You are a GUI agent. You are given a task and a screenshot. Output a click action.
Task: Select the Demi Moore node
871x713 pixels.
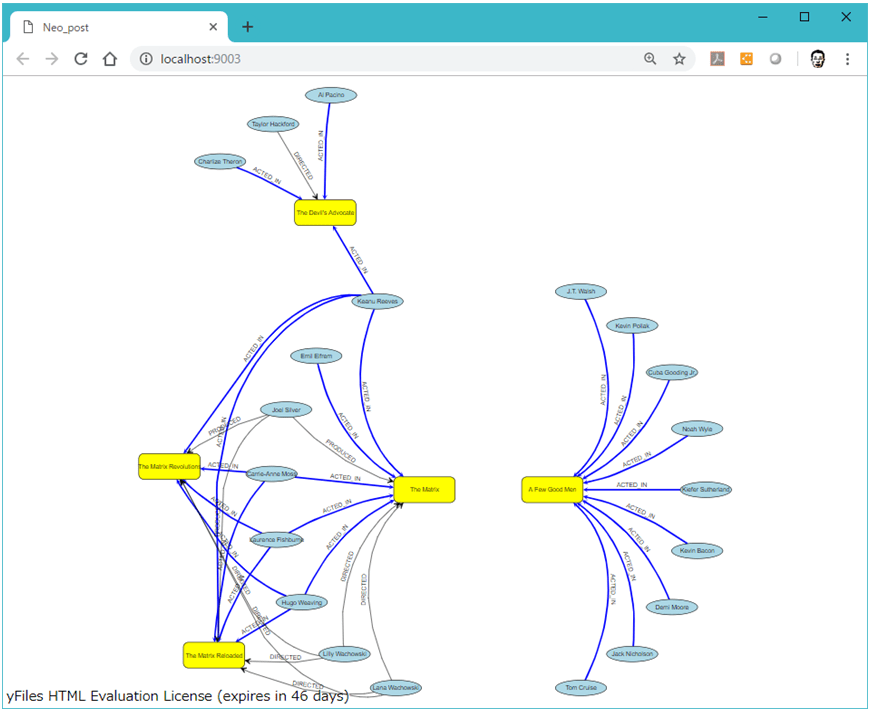672,607
